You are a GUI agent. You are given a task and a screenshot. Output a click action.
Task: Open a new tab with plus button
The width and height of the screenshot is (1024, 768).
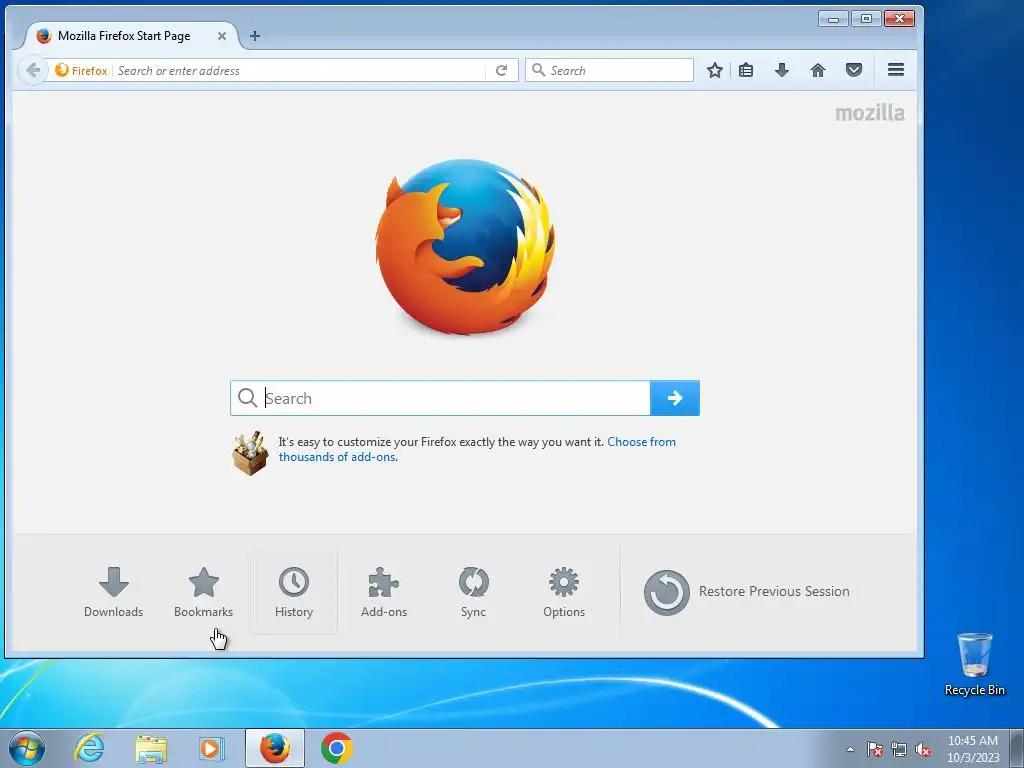point(255,36)
